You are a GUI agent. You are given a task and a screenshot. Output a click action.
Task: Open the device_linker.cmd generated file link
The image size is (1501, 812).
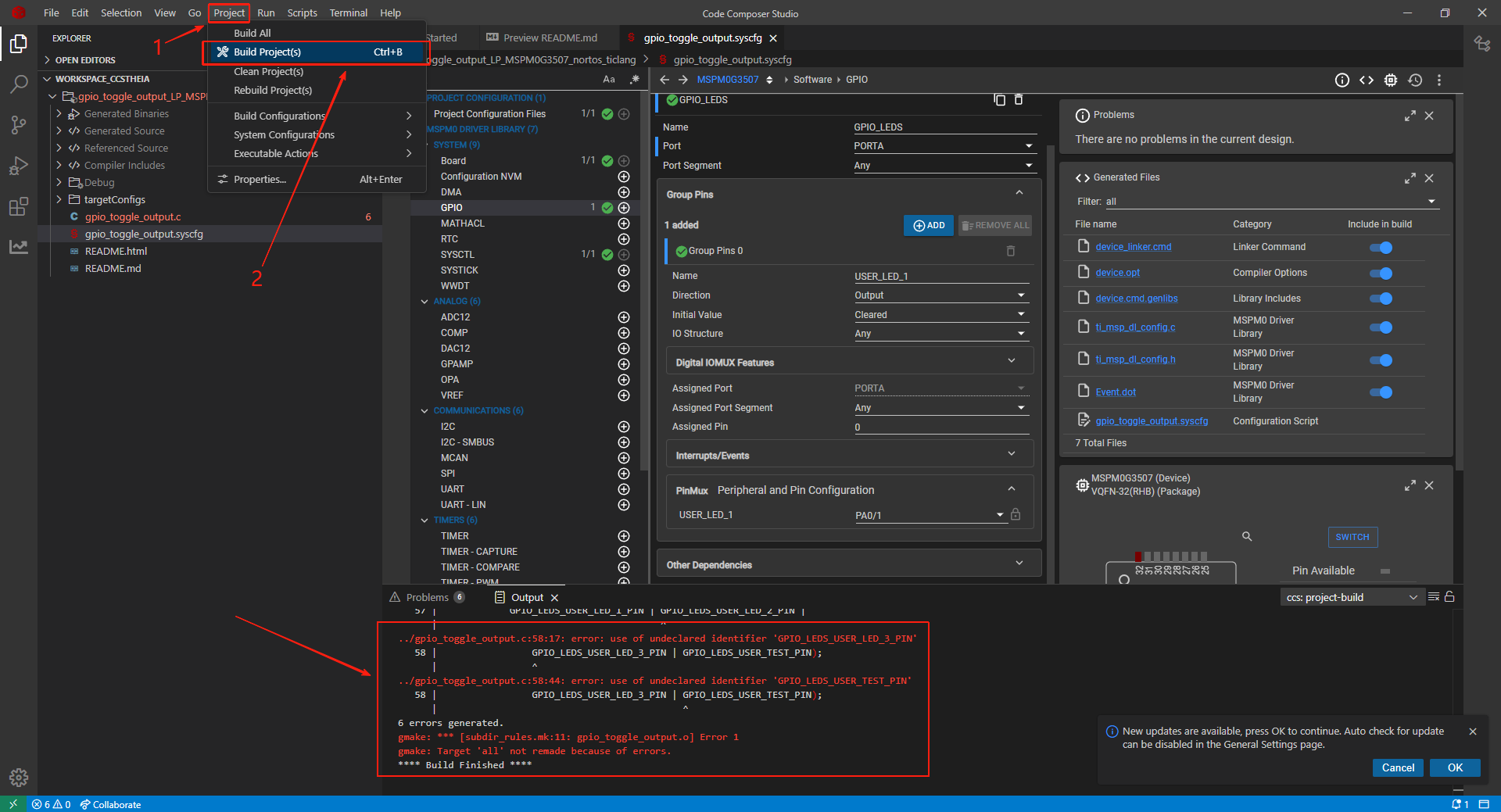[1133, 247]
